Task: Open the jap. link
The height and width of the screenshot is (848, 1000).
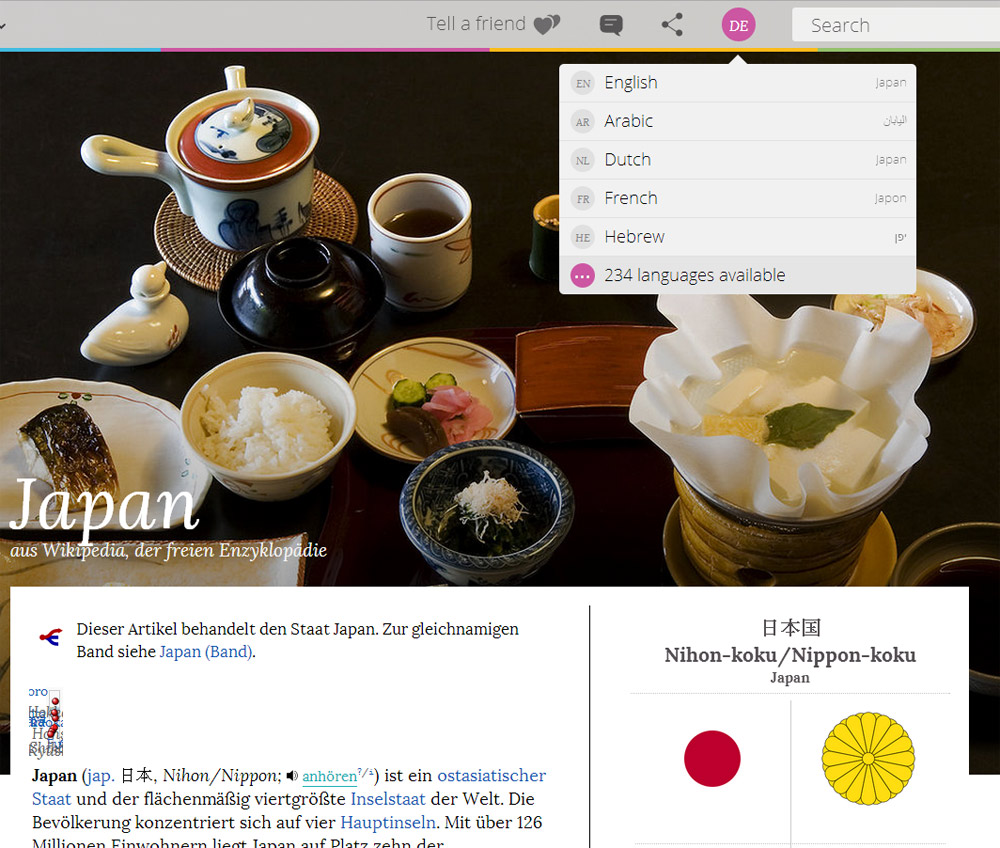Action: 101,775
